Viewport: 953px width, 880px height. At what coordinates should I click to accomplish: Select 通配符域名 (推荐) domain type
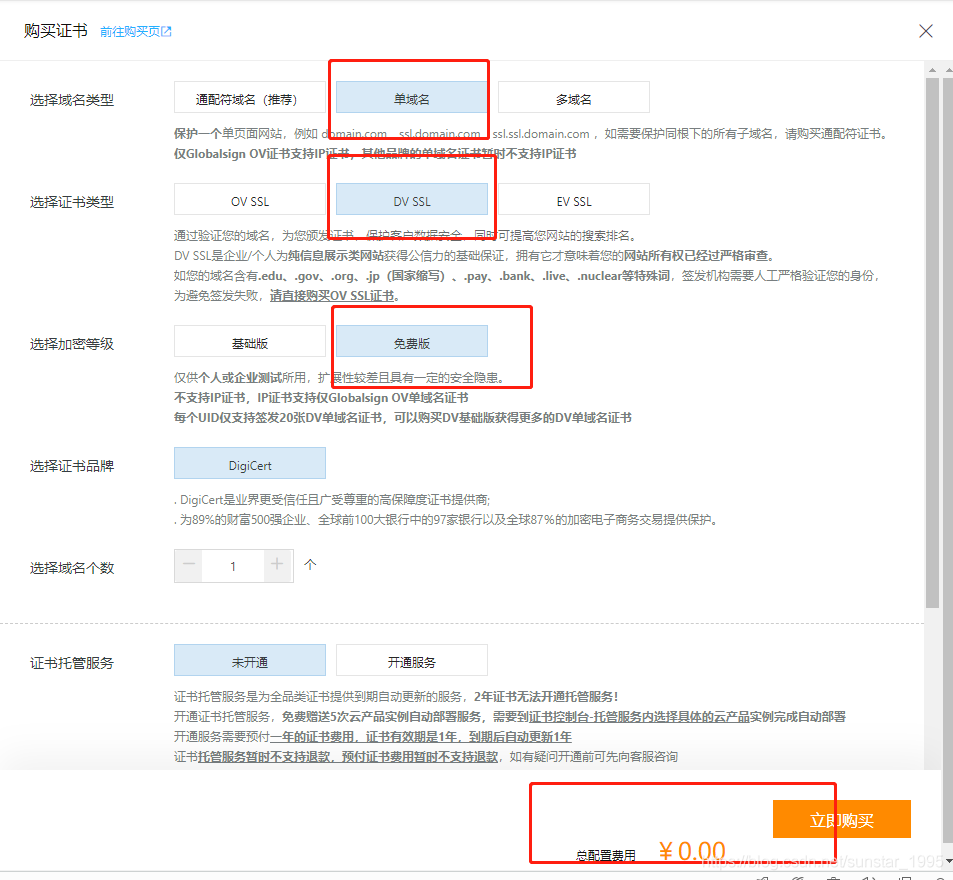point(249,98)
